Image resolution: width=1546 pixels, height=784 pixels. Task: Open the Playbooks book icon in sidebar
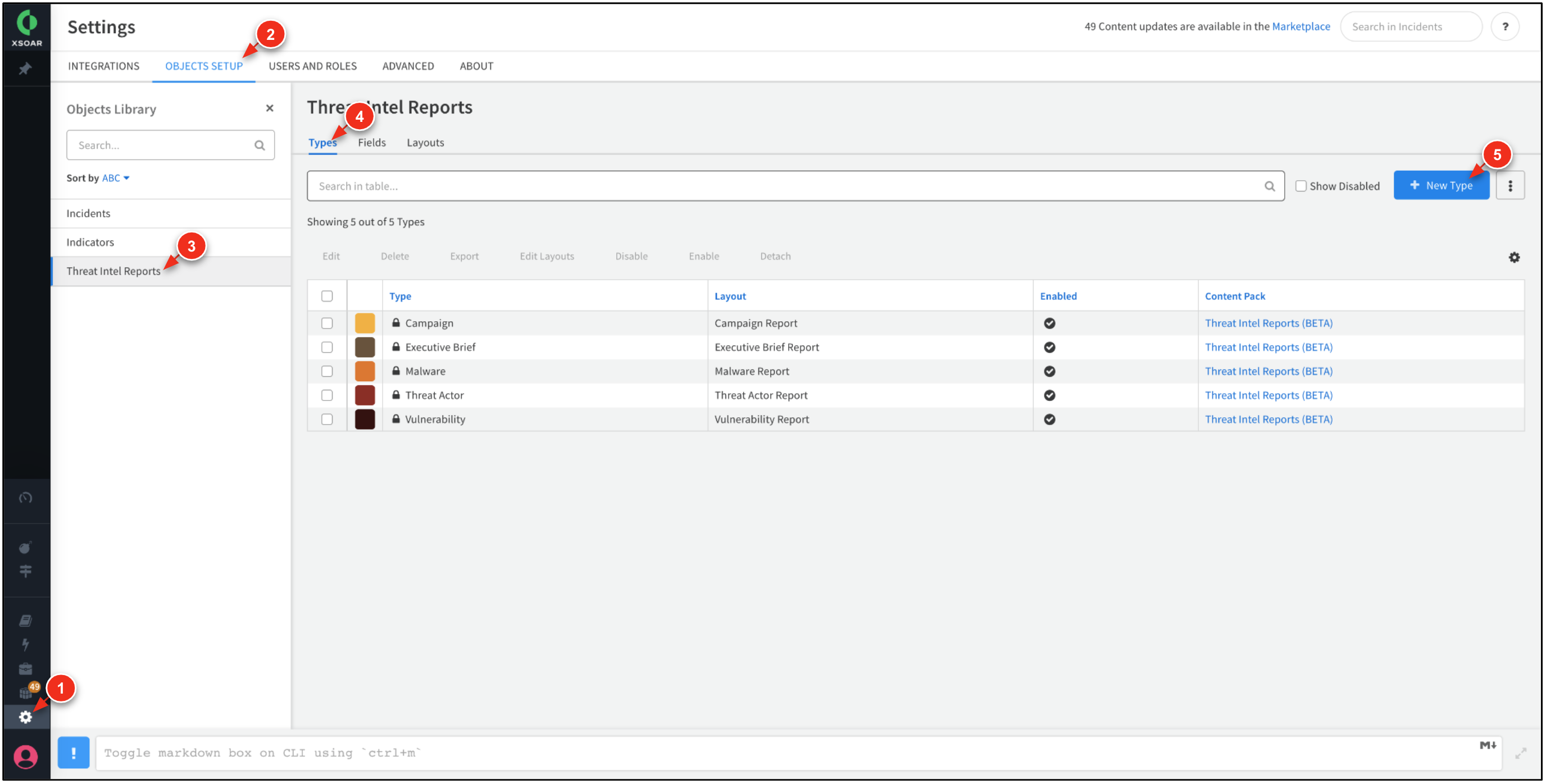click(25, 621)
